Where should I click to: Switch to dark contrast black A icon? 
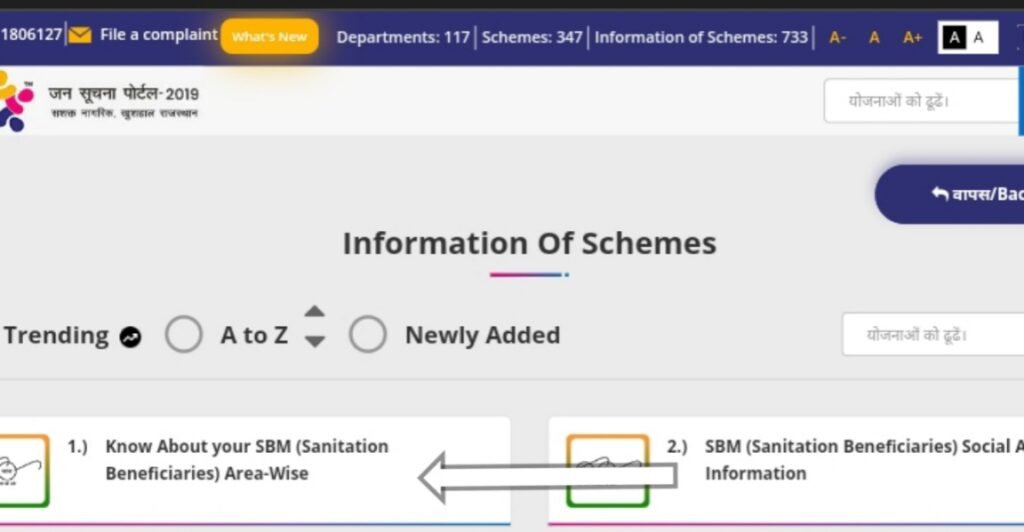tap(953, 37)
